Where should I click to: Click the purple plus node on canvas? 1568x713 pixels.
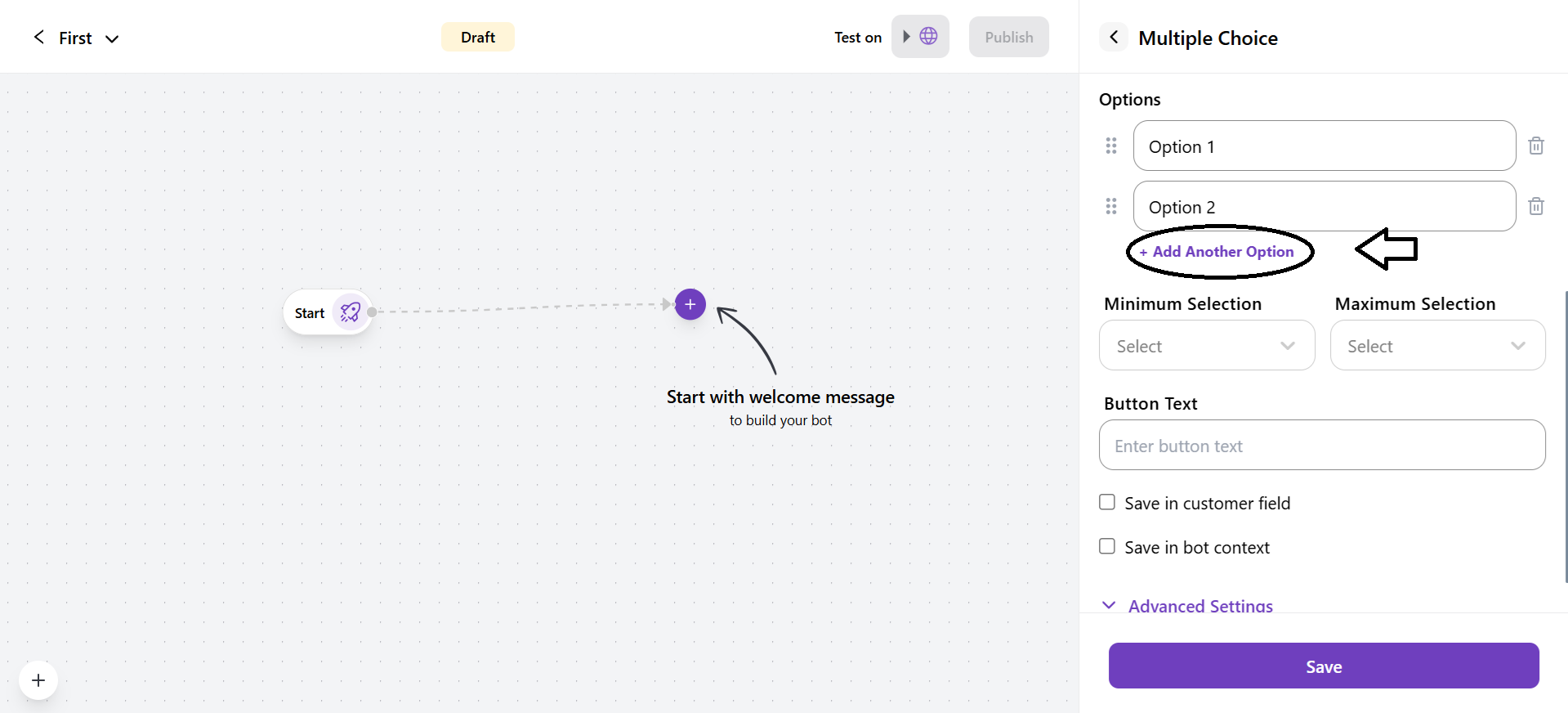(x=690, y=304)
